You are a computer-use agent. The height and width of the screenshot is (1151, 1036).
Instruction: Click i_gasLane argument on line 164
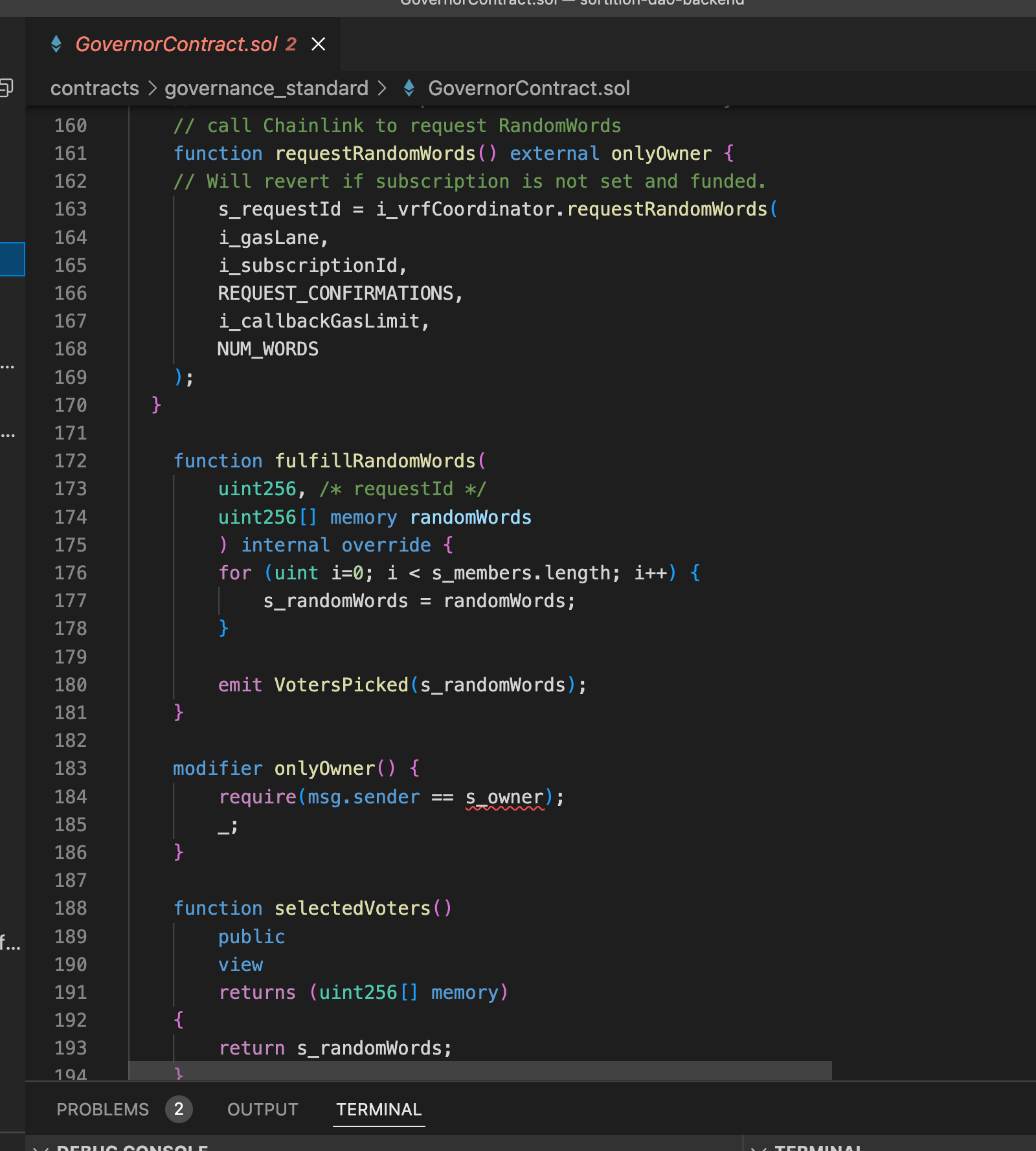coord(269,238)
